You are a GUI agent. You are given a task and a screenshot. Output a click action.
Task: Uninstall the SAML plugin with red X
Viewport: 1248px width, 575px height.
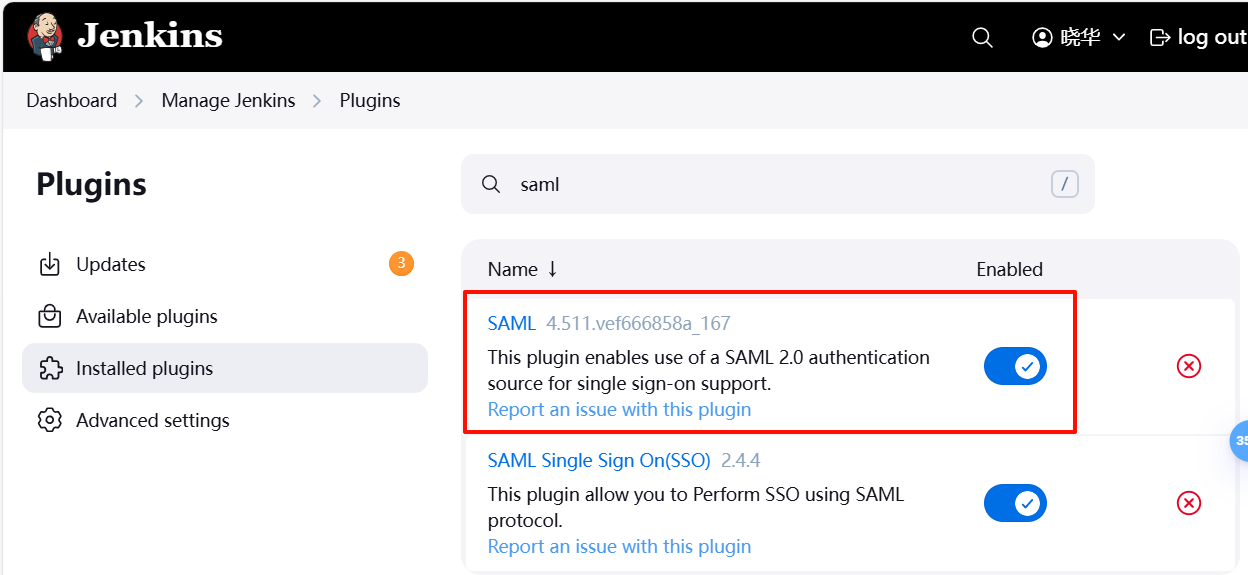coord(1189,366)
